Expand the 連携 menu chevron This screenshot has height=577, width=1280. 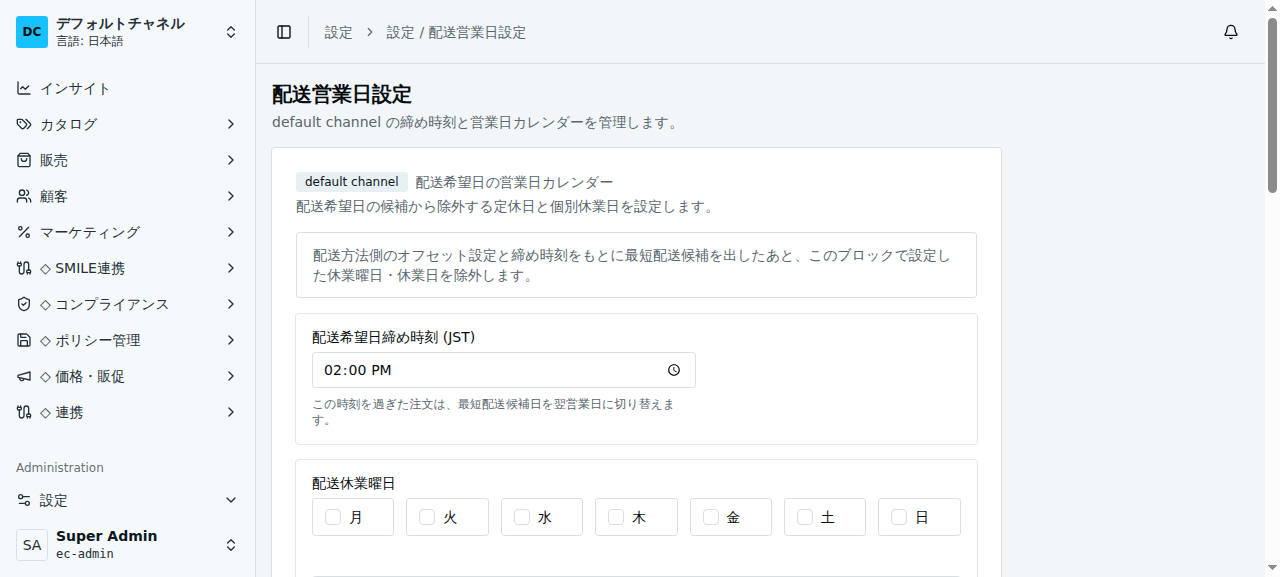pyautogui.click(x=231, y=412)
